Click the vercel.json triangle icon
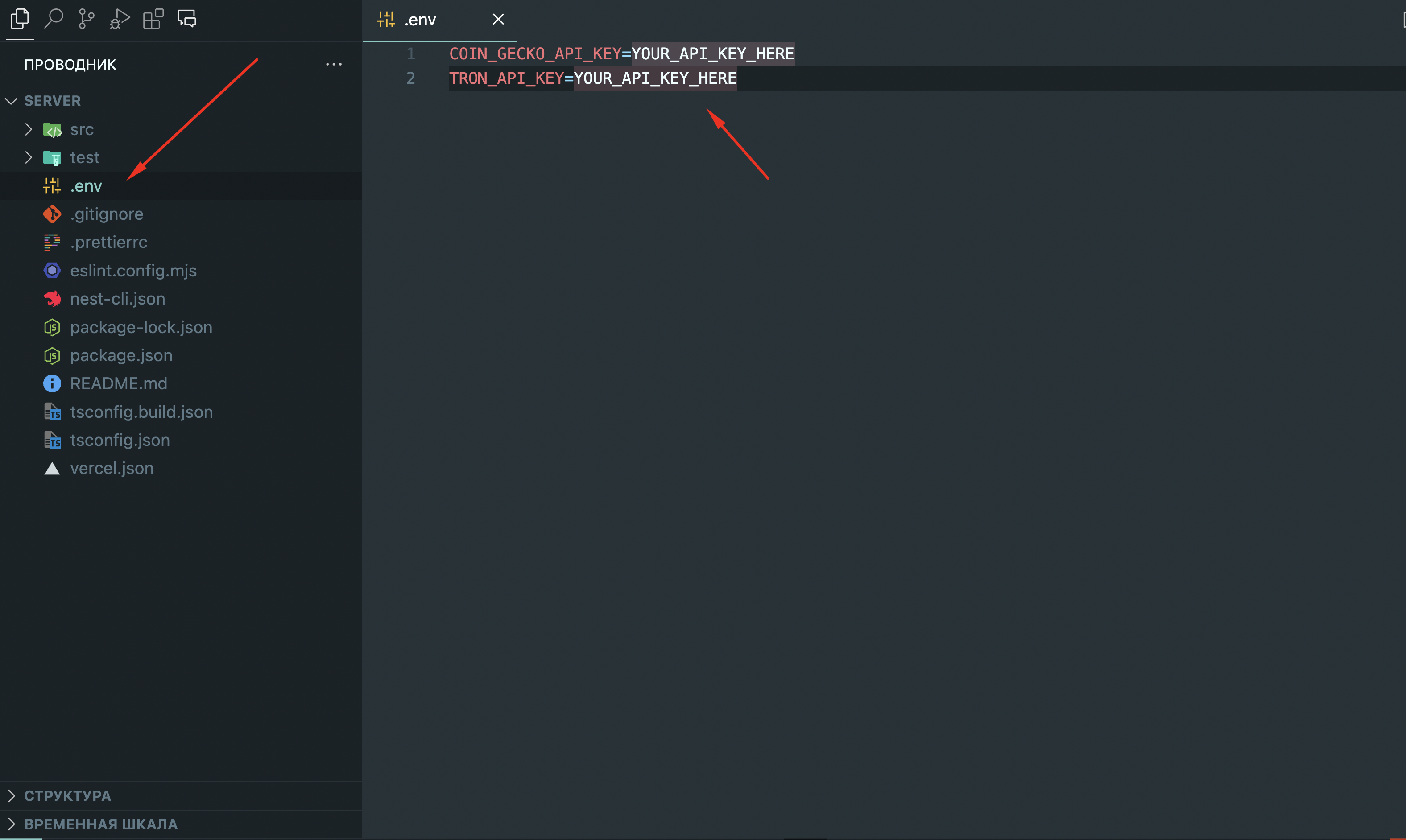 [x=52, y=468]
